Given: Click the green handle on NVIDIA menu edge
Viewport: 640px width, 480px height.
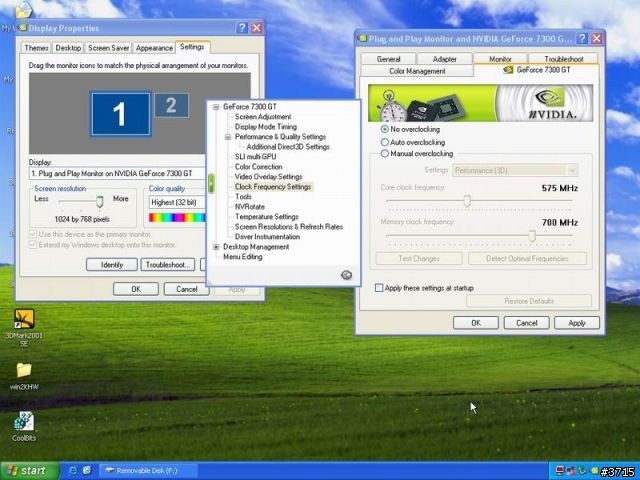Looking at the screenshot, I should 211,184.
